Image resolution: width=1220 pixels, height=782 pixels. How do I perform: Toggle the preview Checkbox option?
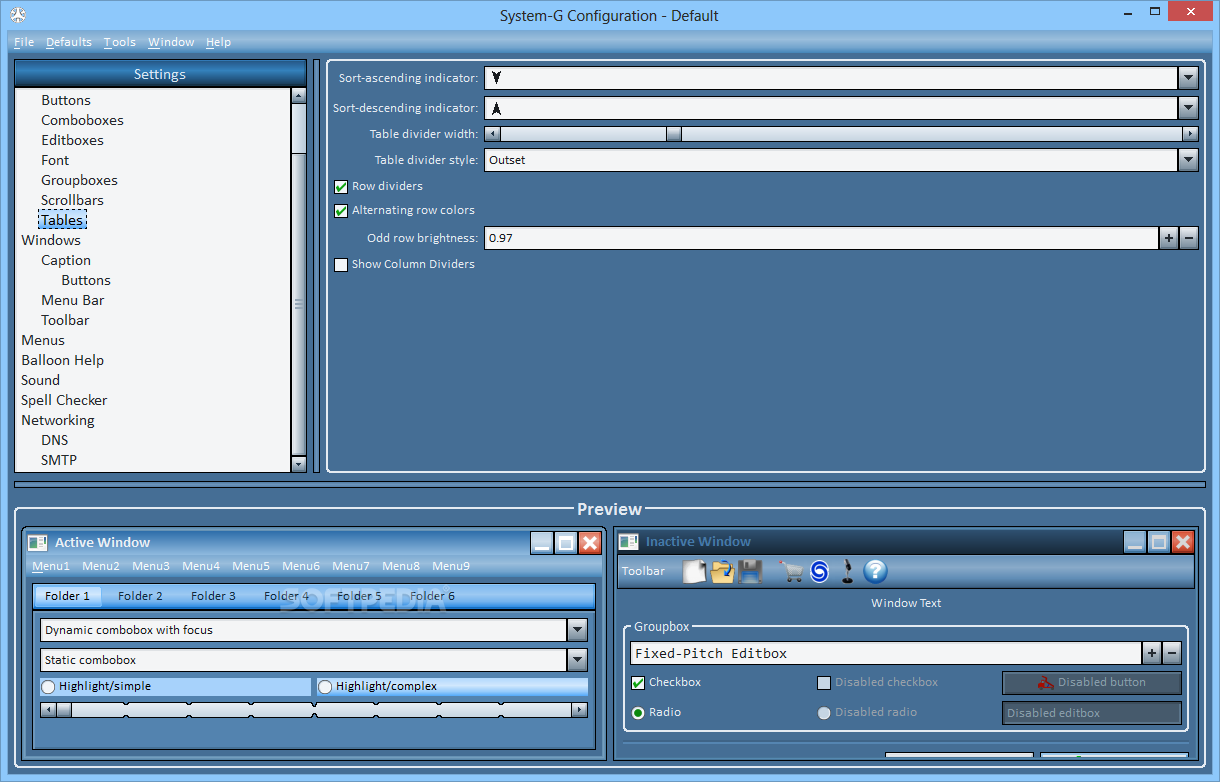pos(638,683)
